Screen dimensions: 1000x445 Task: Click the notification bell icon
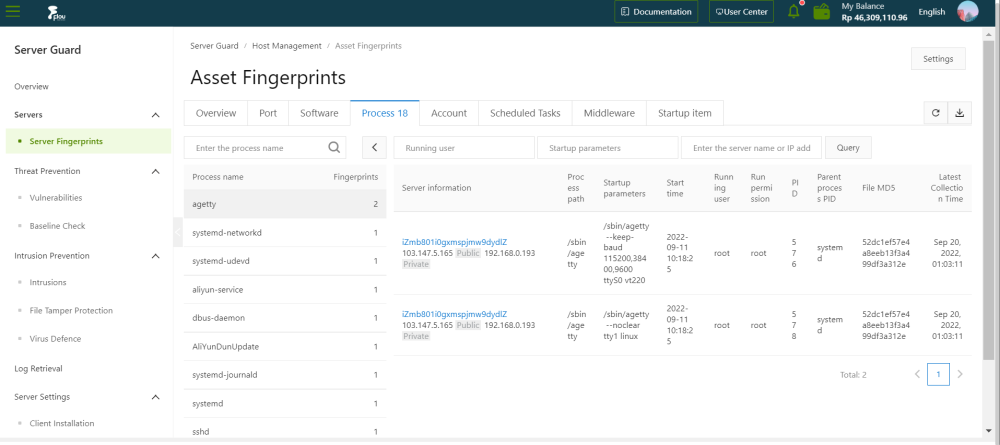click(794, 12)
